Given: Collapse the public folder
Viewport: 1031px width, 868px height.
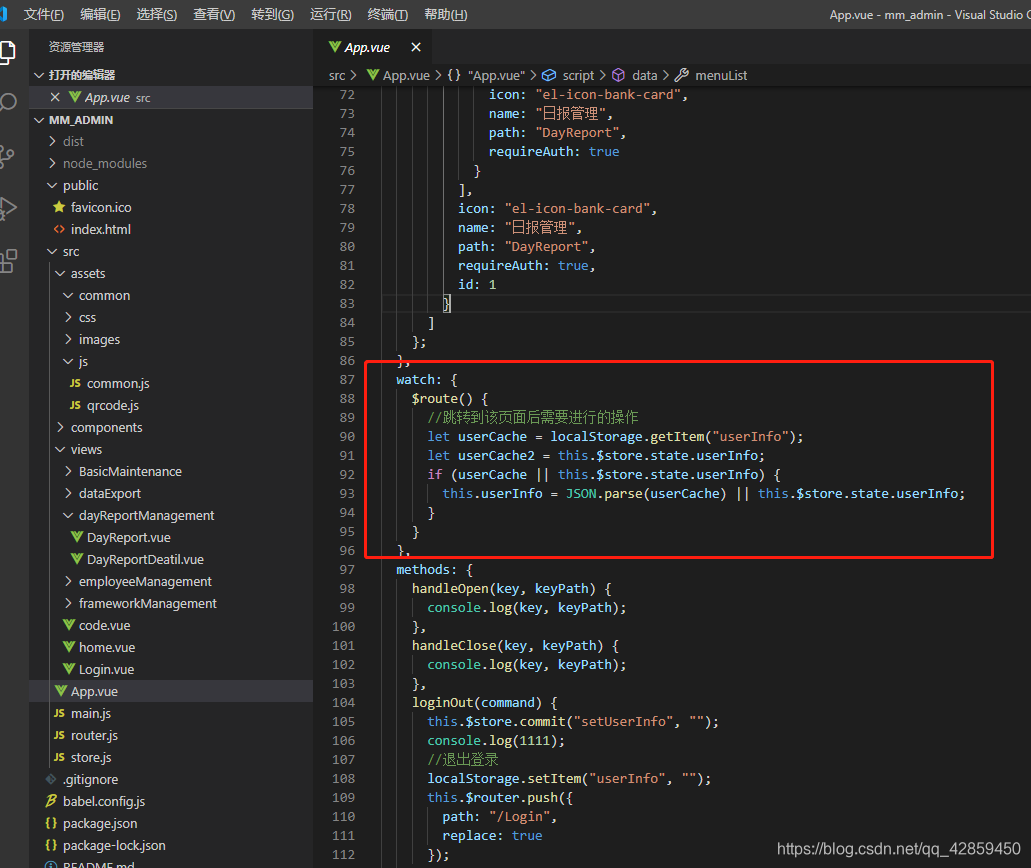Looking at the screenshot, I should [x=53, y=185].
